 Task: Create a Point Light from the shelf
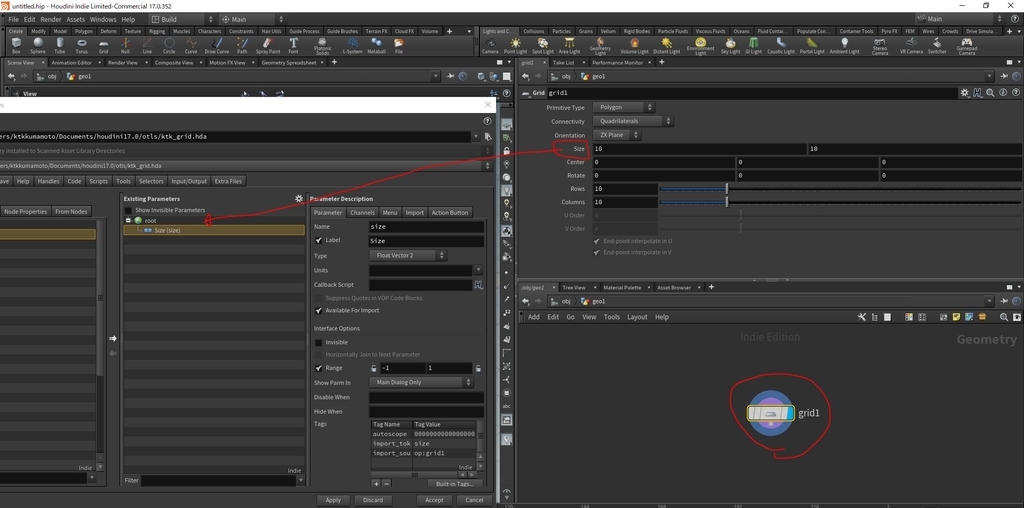[515, 45]
